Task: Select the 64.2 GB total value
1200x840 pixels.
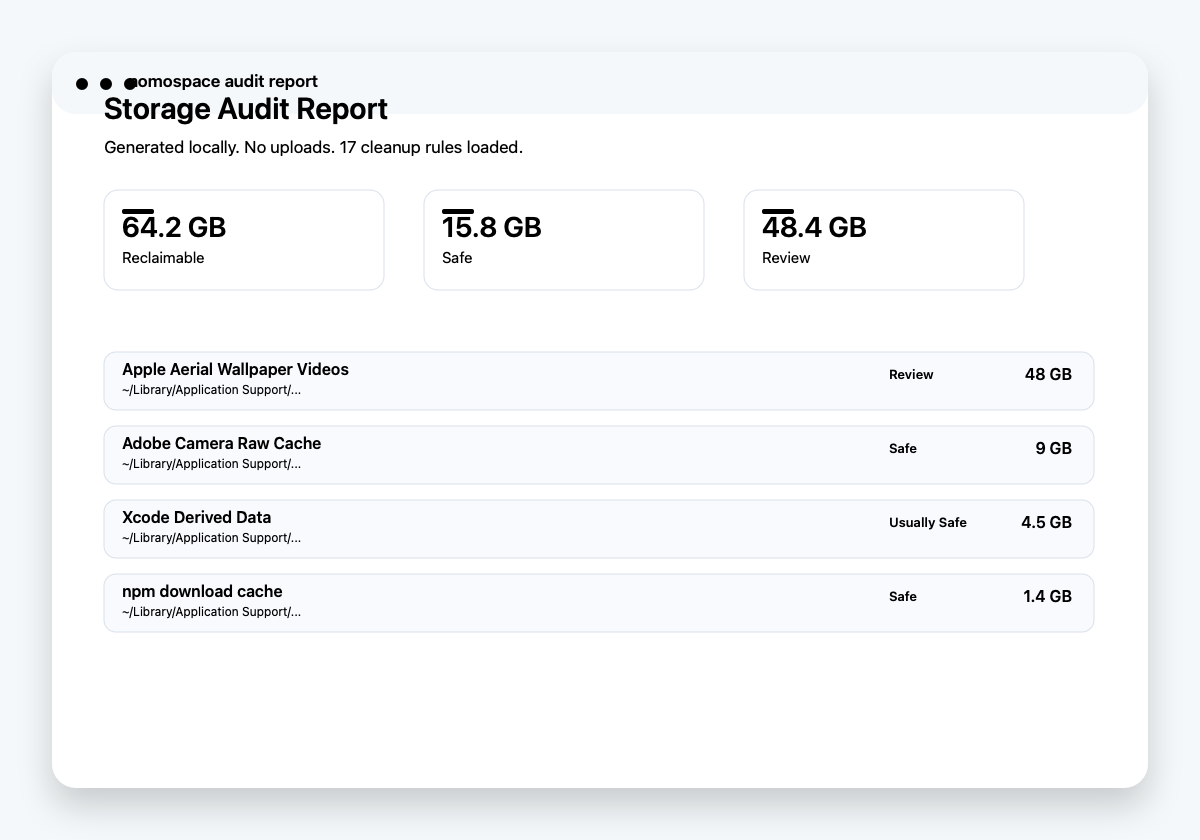Action: (174, 227)
